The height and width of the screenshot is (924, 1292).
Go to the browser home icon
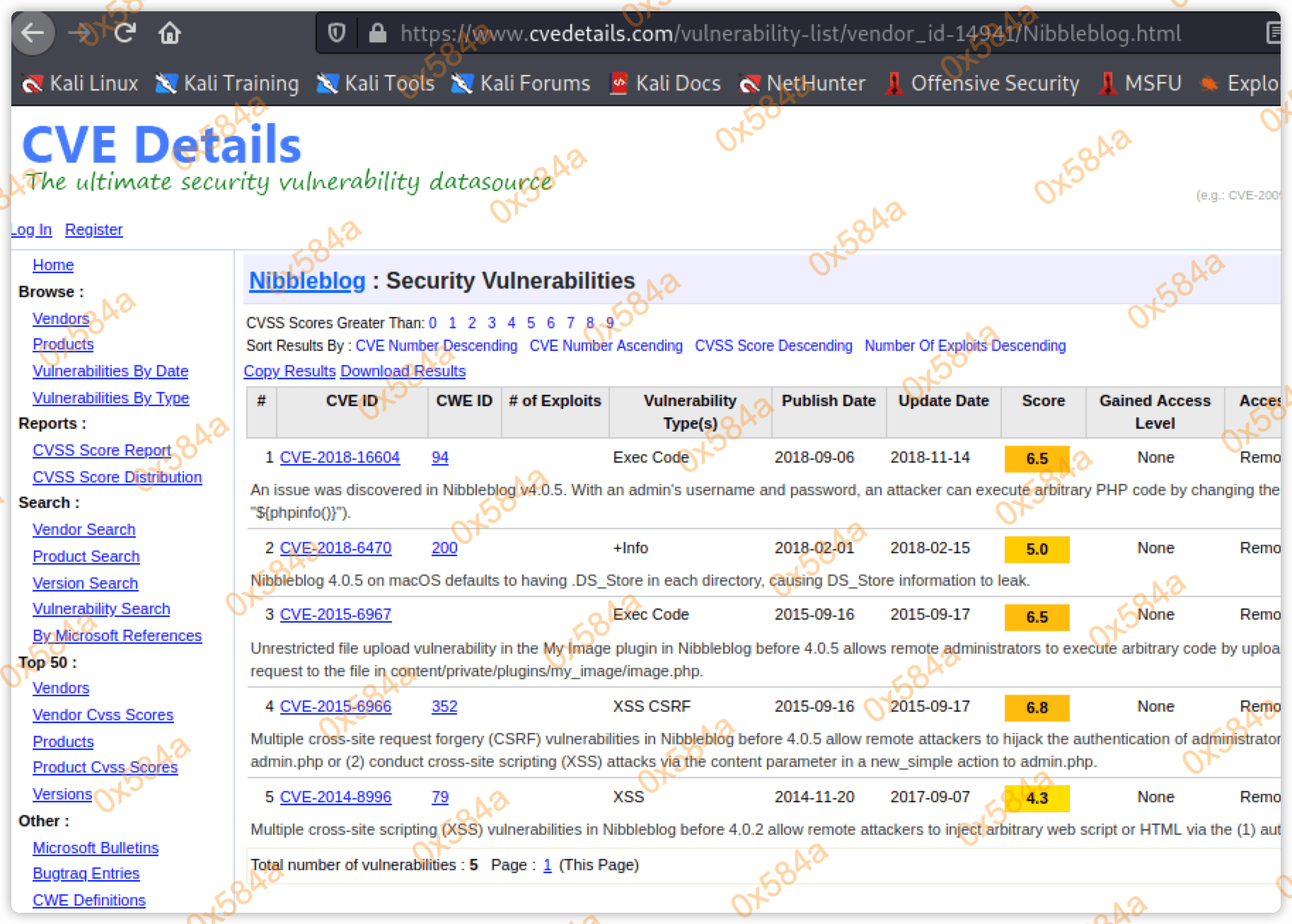click(x=170, y=33)
